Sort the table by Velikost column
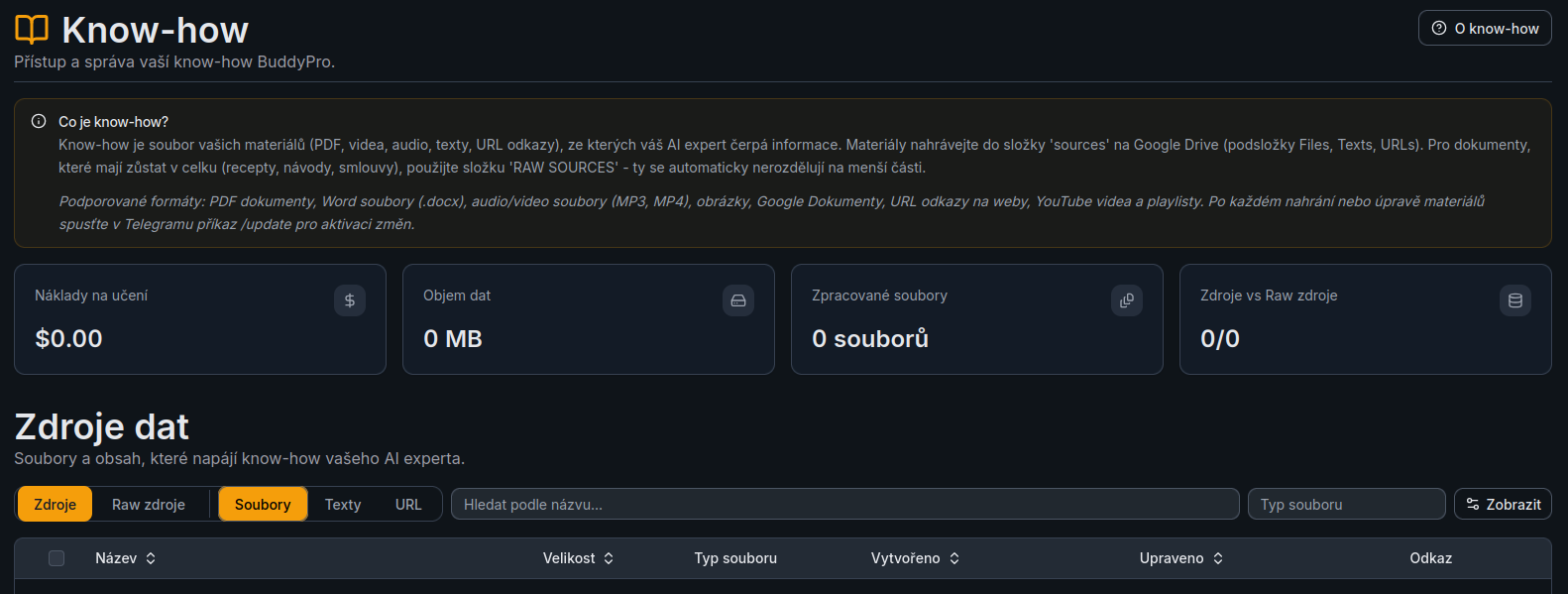 pos(578,558)
